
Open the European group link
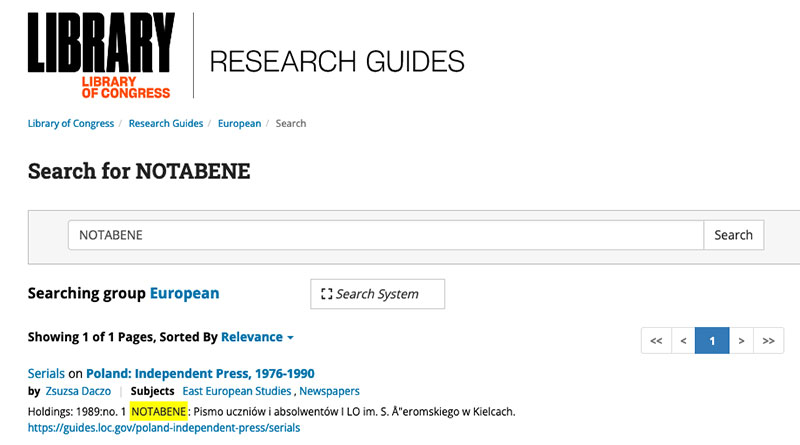click(x=184, y=294)
